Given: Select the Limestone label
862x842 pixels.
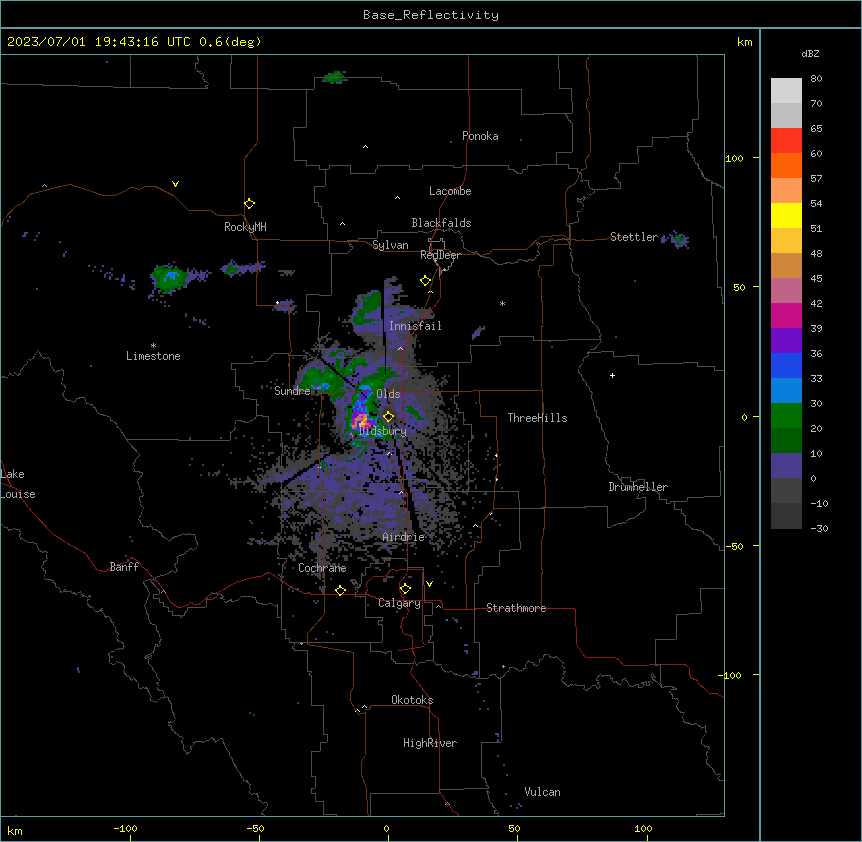Looking at the screenshot, I should coord(153,356).
